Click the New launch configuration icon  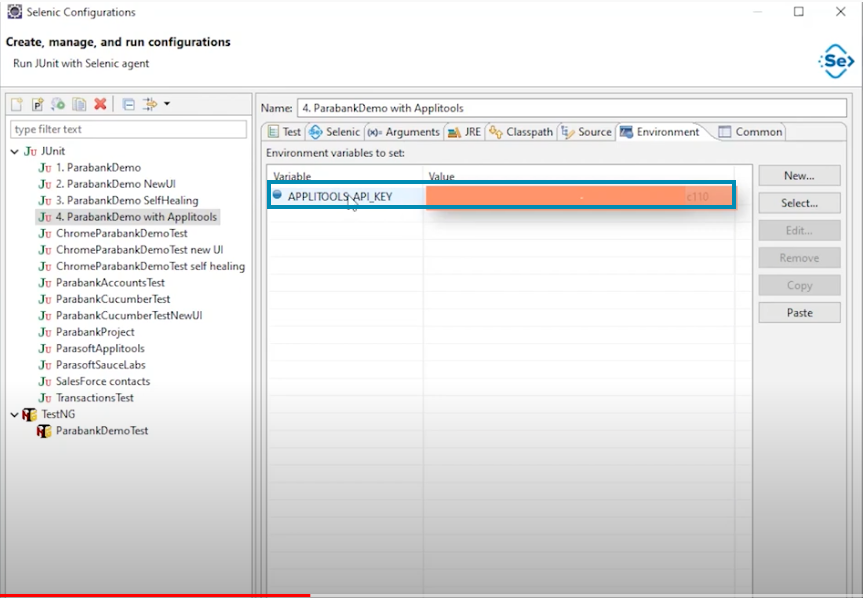click(x=17, y=104)
